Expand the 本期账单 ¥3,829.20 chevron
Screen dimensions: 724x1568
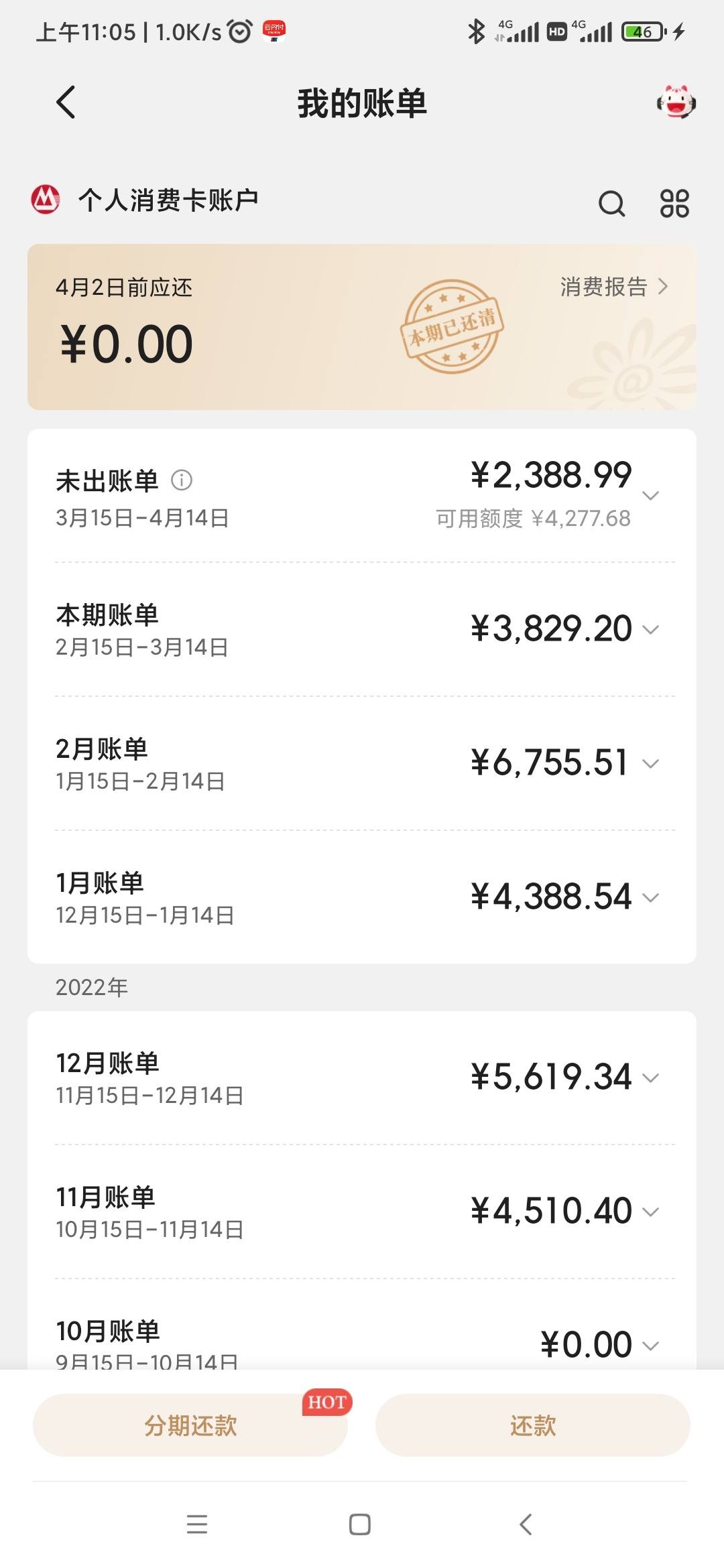tap(650, 629)
